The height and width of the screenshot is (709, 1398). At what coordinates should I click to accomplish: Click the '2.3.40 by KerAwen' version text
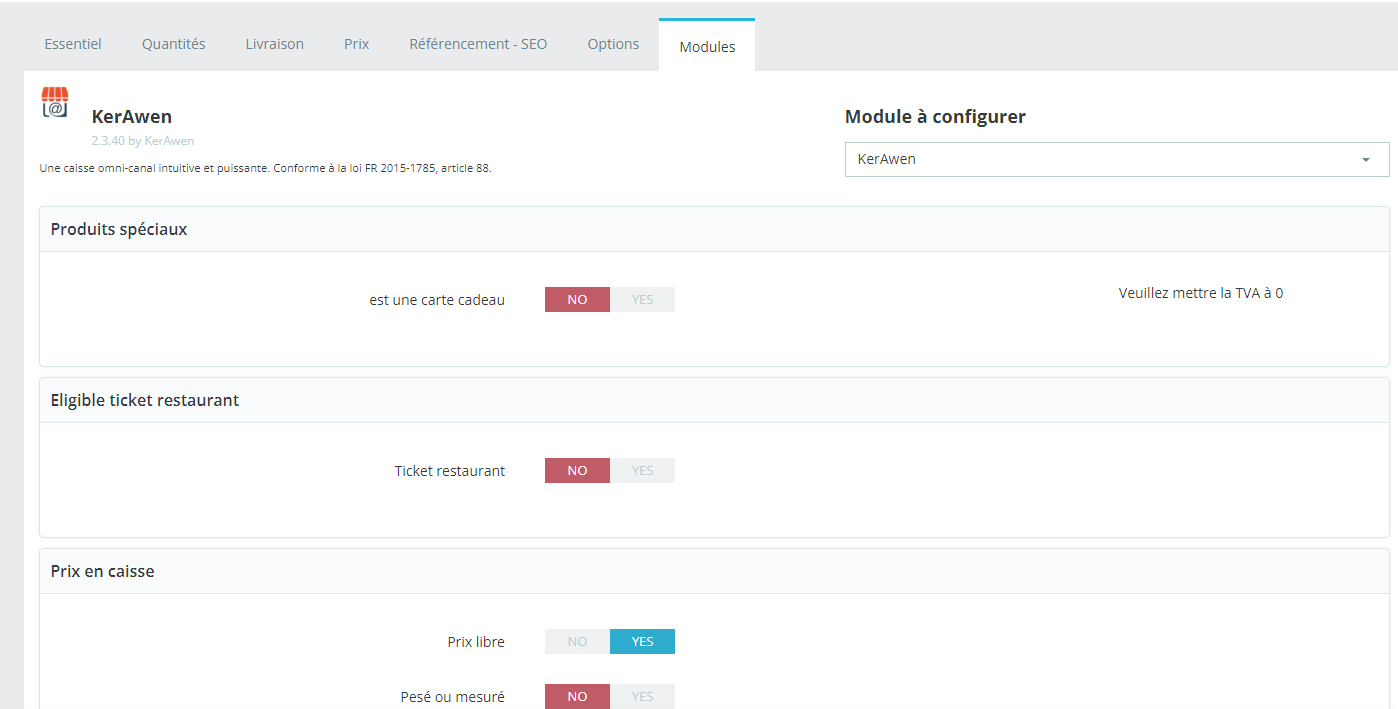(143, 141)
